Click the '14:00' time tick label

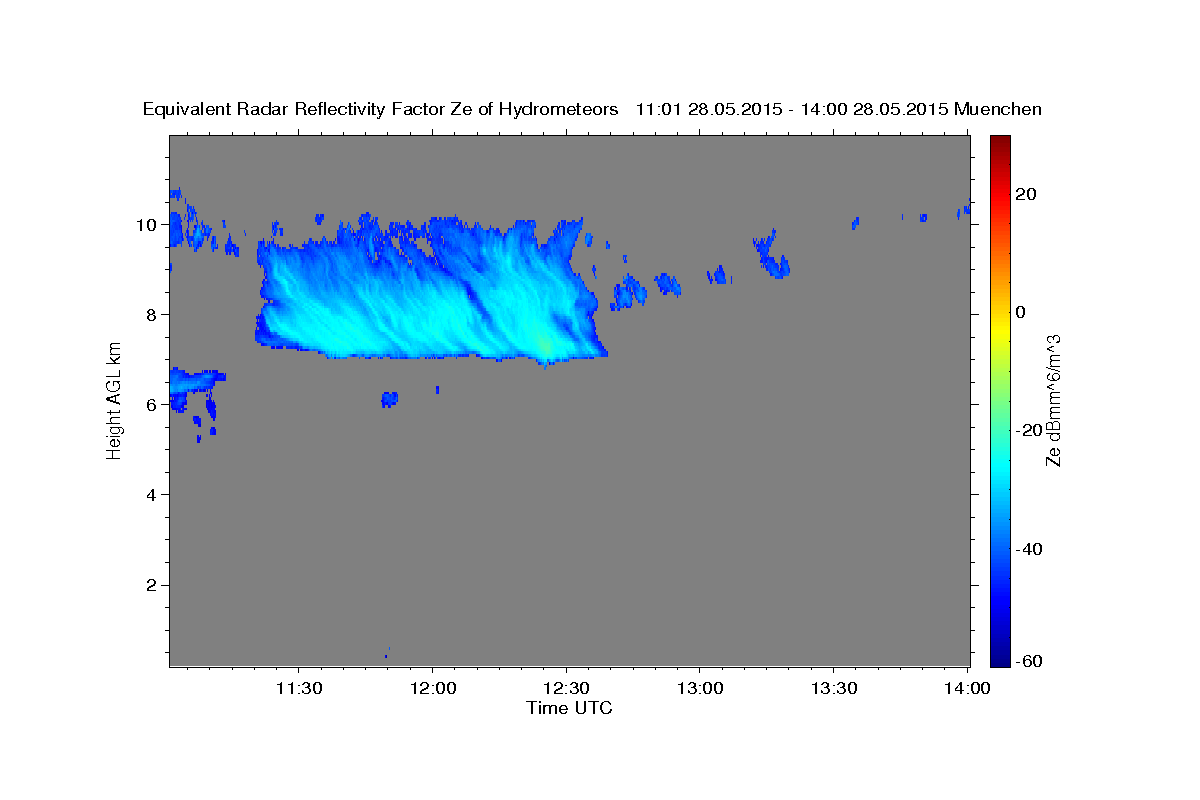(968, 688)
